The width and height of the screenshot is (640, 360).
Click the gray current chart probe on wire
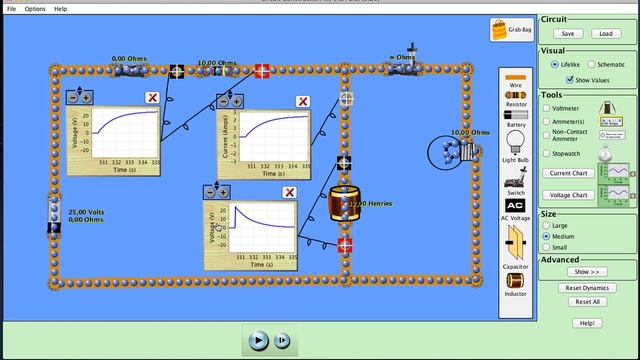pyautogui.click(x=346, y=99)
